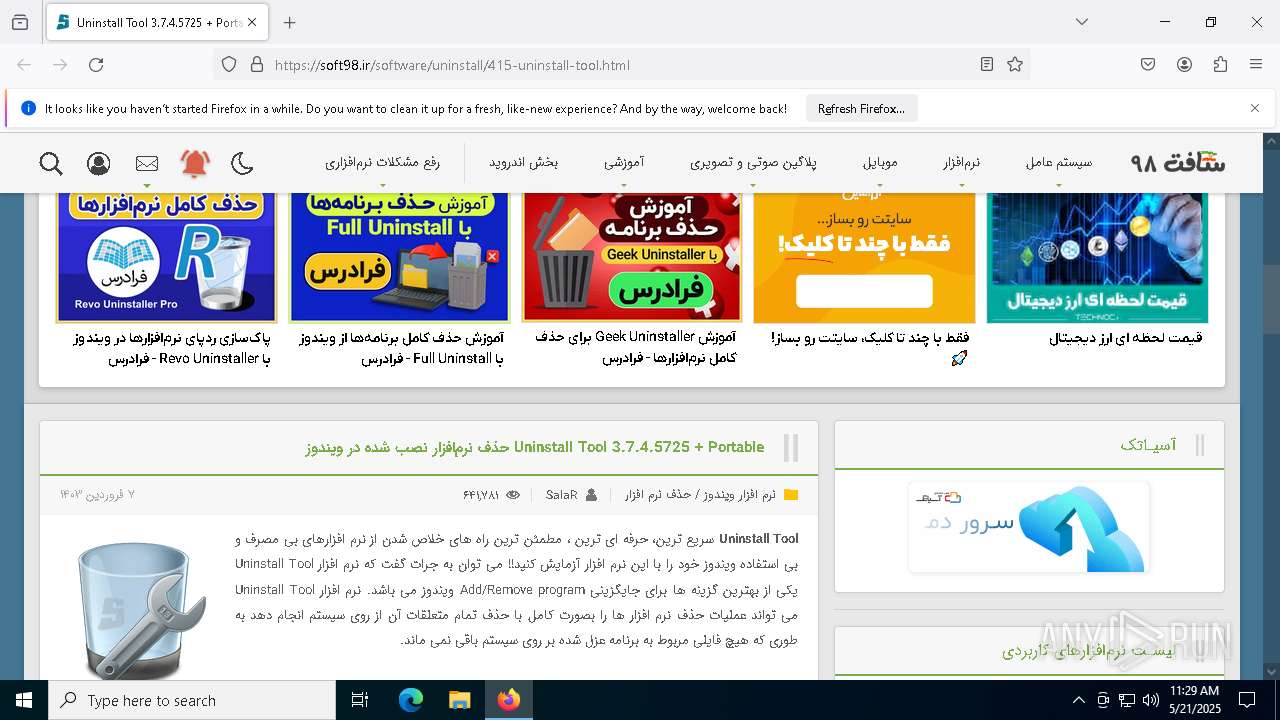
Task: Focus the Windows taskbar search box
Action: 192,700
